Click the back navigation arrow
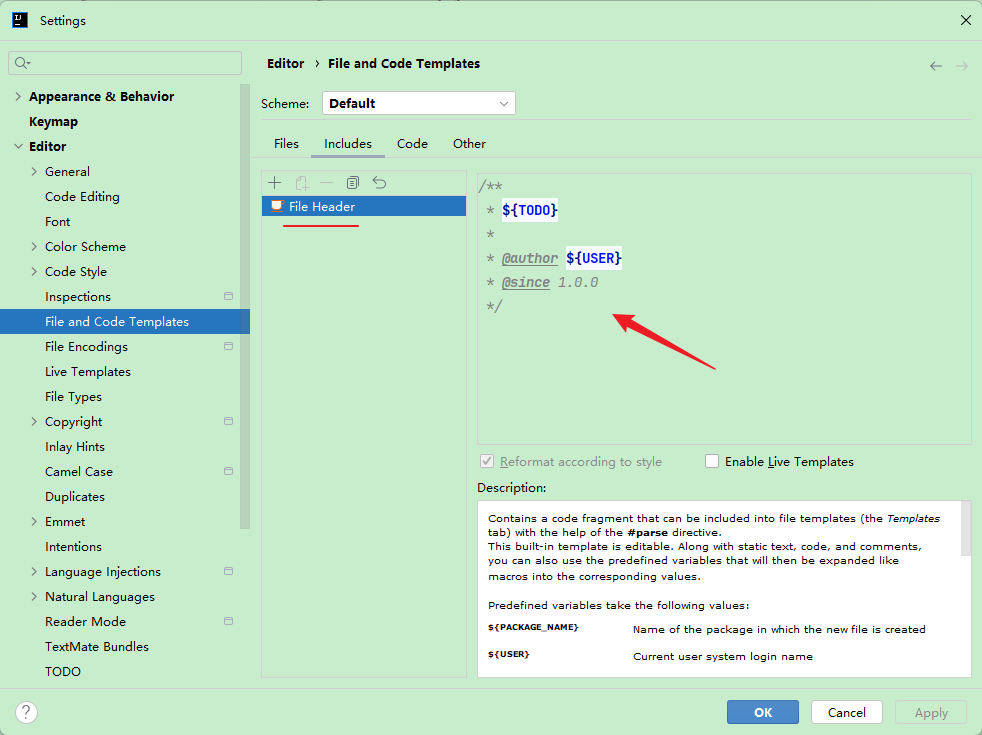Screen dimensions: 982x735 pos(936,66)
